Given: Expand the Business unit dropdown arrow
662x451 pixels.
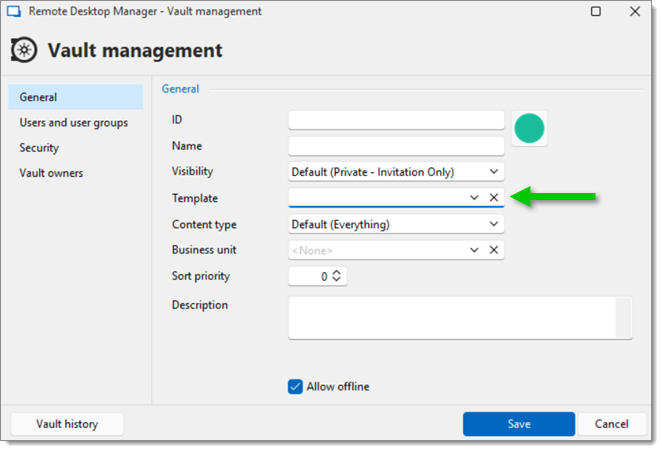Looking at the screenshot, I should 474,250.
